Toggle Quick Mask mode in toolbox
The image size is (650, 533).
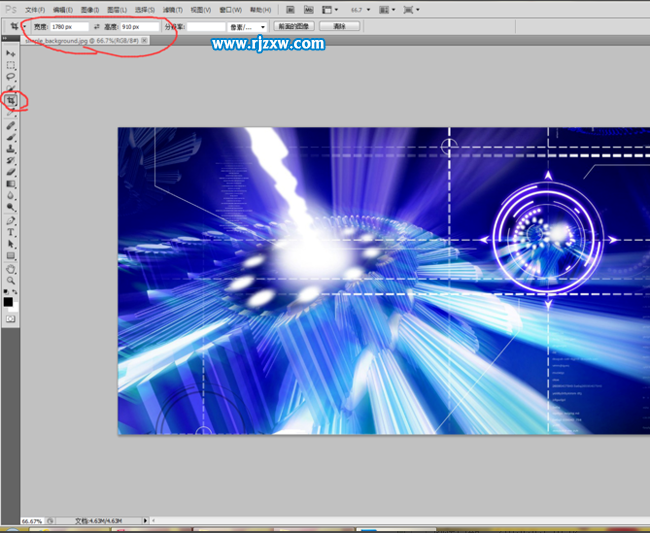tap(11, 318)
